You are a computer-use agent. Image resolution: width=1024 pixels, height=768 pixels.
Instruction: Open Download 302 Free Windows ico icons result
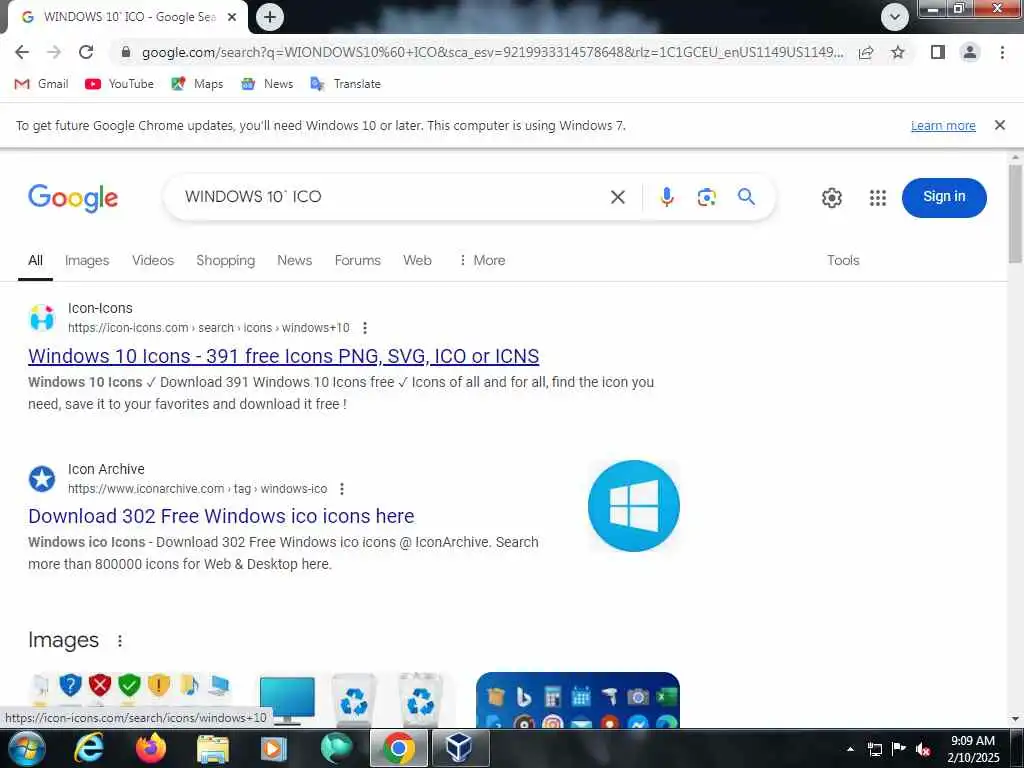[x=221, y=516]
